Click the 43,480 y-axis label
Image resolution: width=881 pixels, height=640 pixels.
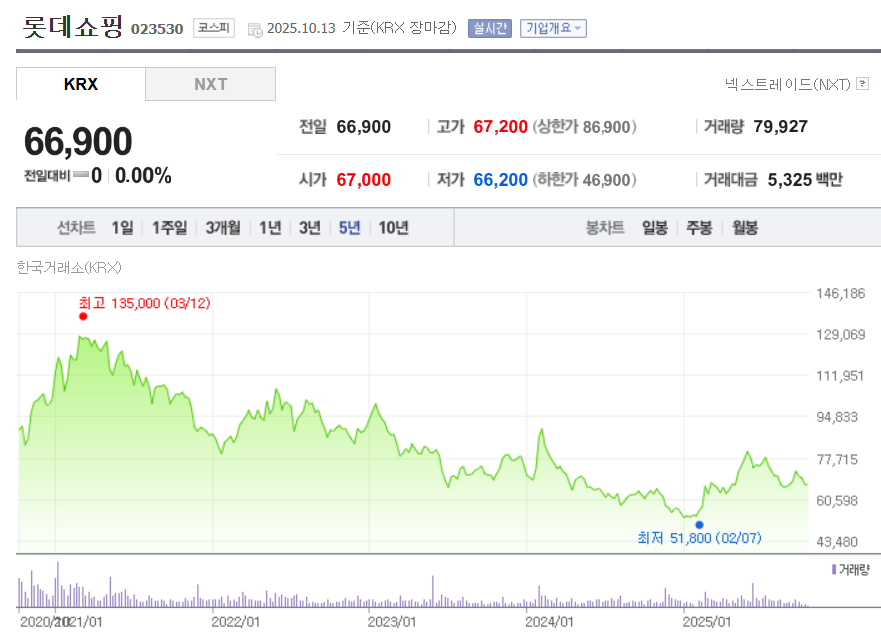[837, 542]
